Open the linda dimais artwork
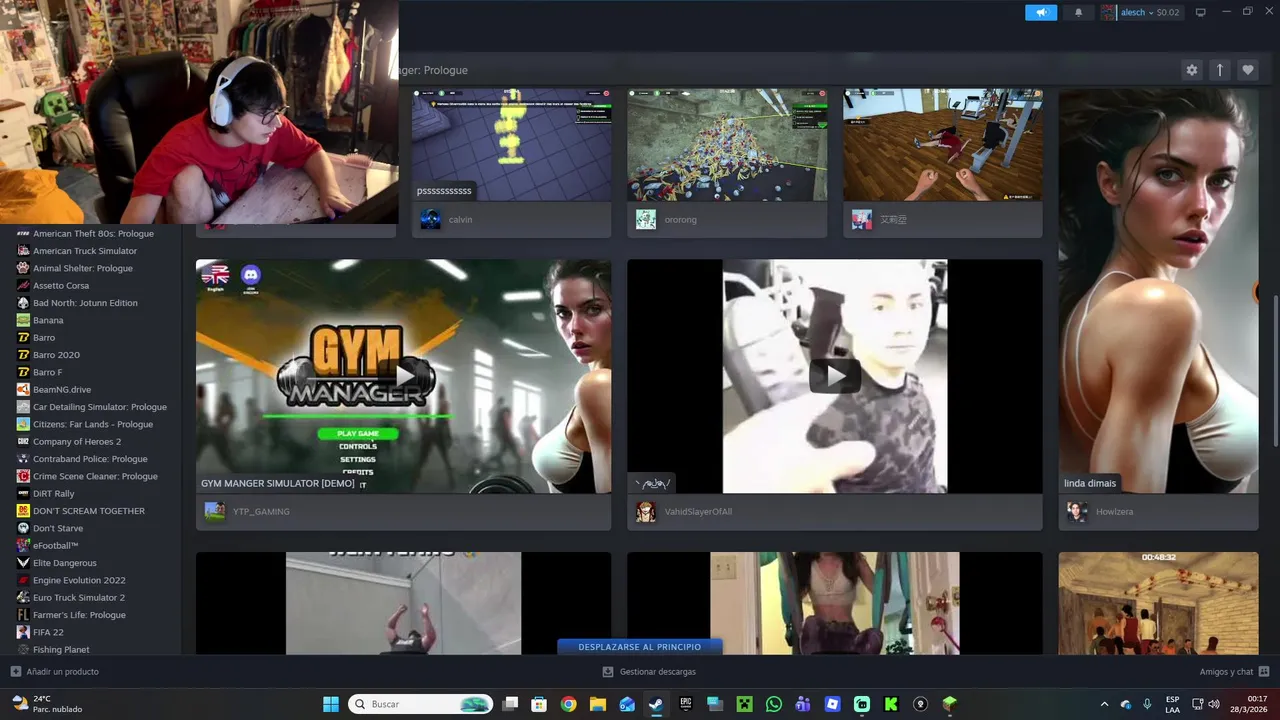 click(x=1158, y=291)
